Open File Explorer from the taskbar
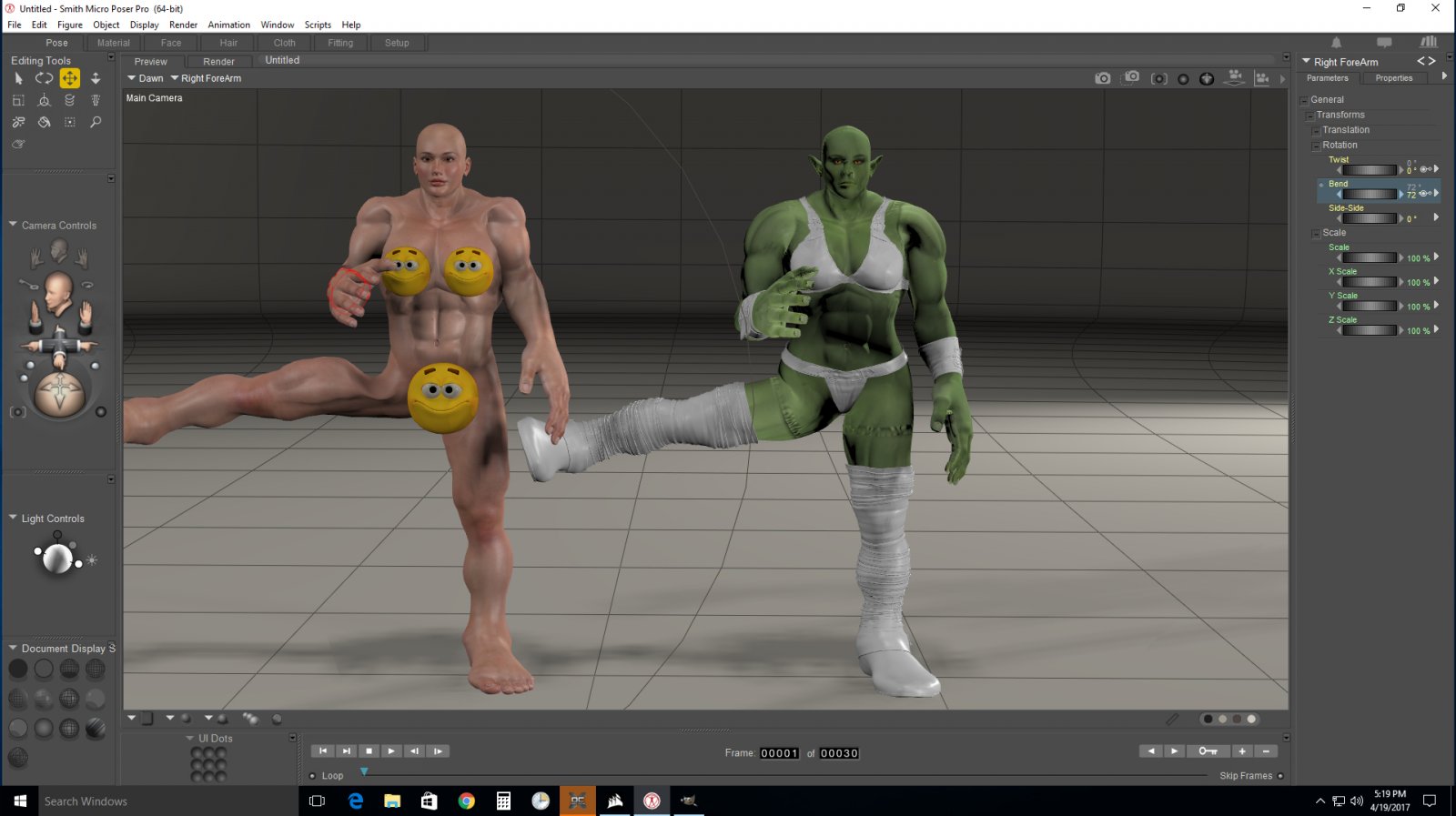Image resolution: width=1456 pixels, height=816 pixels. click(392, 801)
